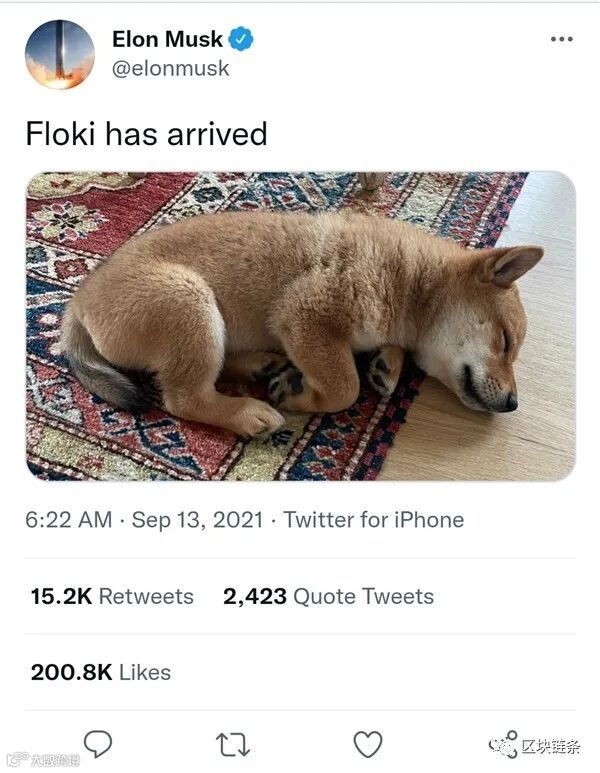This screenshot has width=600, height=773.
Task: Retweet this Floki post
Action: pos(232,744)
